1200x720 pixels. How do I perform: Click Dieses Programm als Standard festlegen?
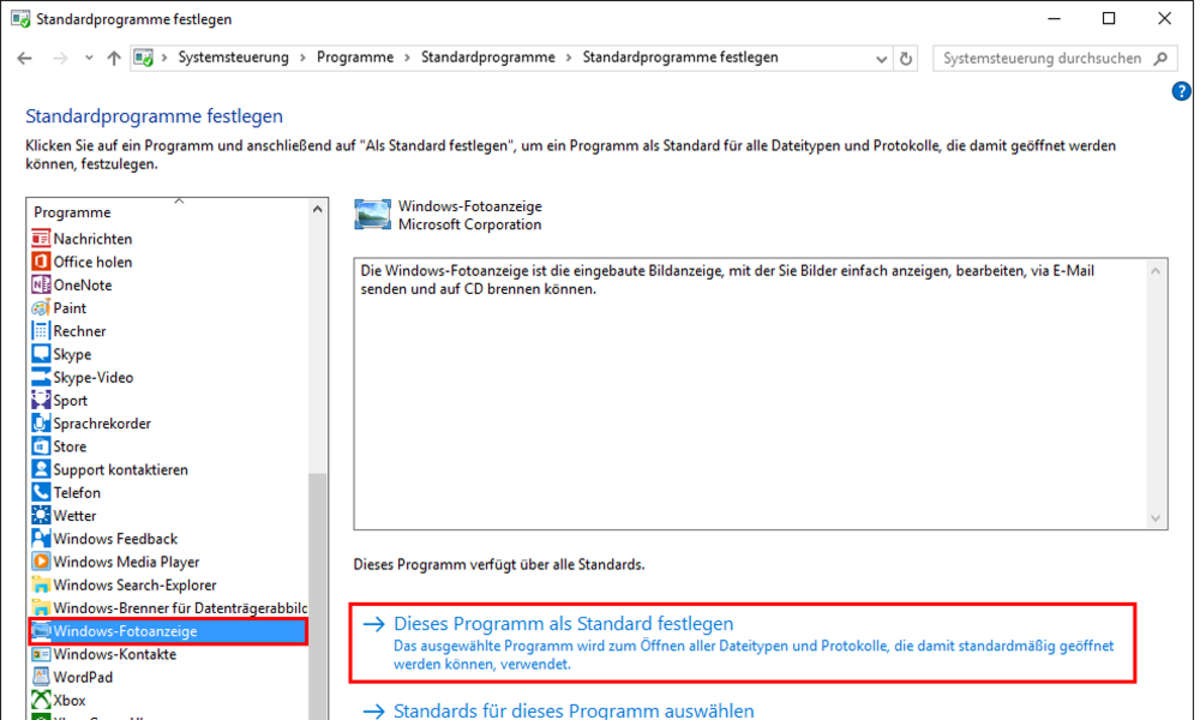point(742,642)
